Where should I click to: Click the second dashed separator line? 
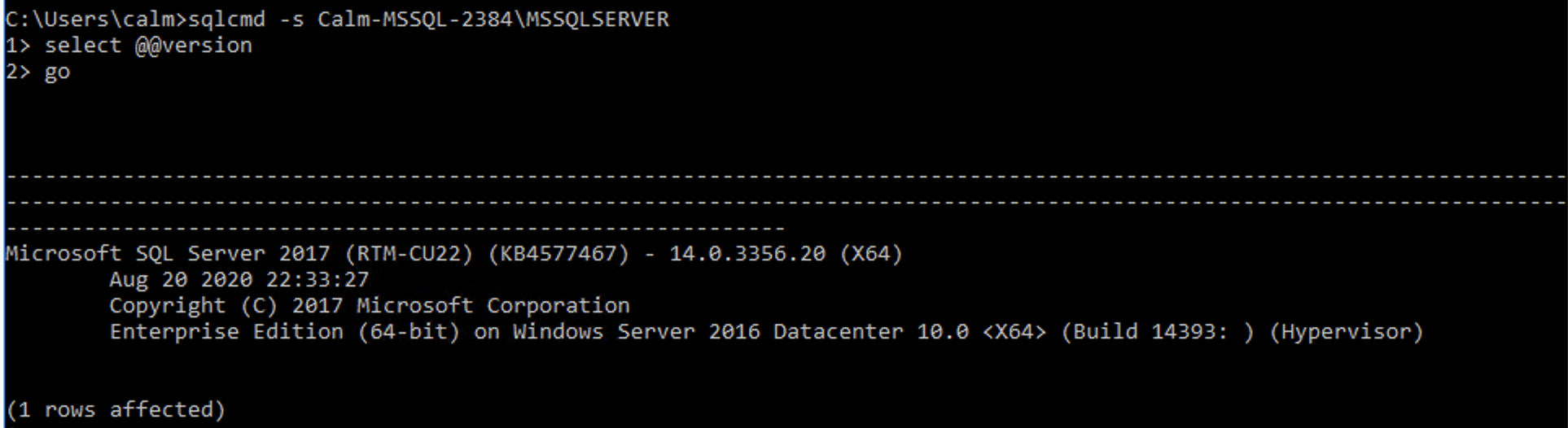click(786, 203)
